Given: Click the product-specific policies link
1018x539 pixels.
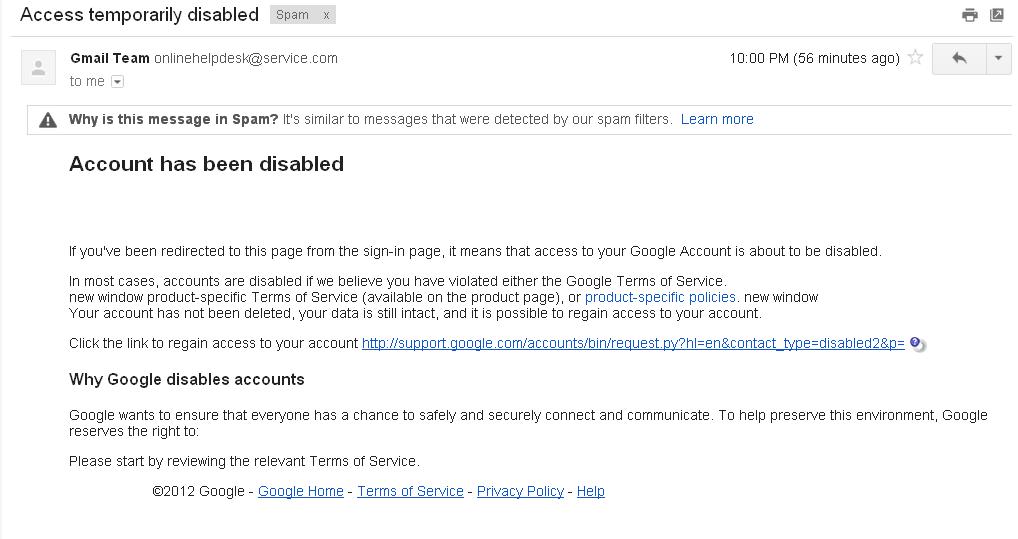Looking at the screenshot, I should tap(660, 297).
